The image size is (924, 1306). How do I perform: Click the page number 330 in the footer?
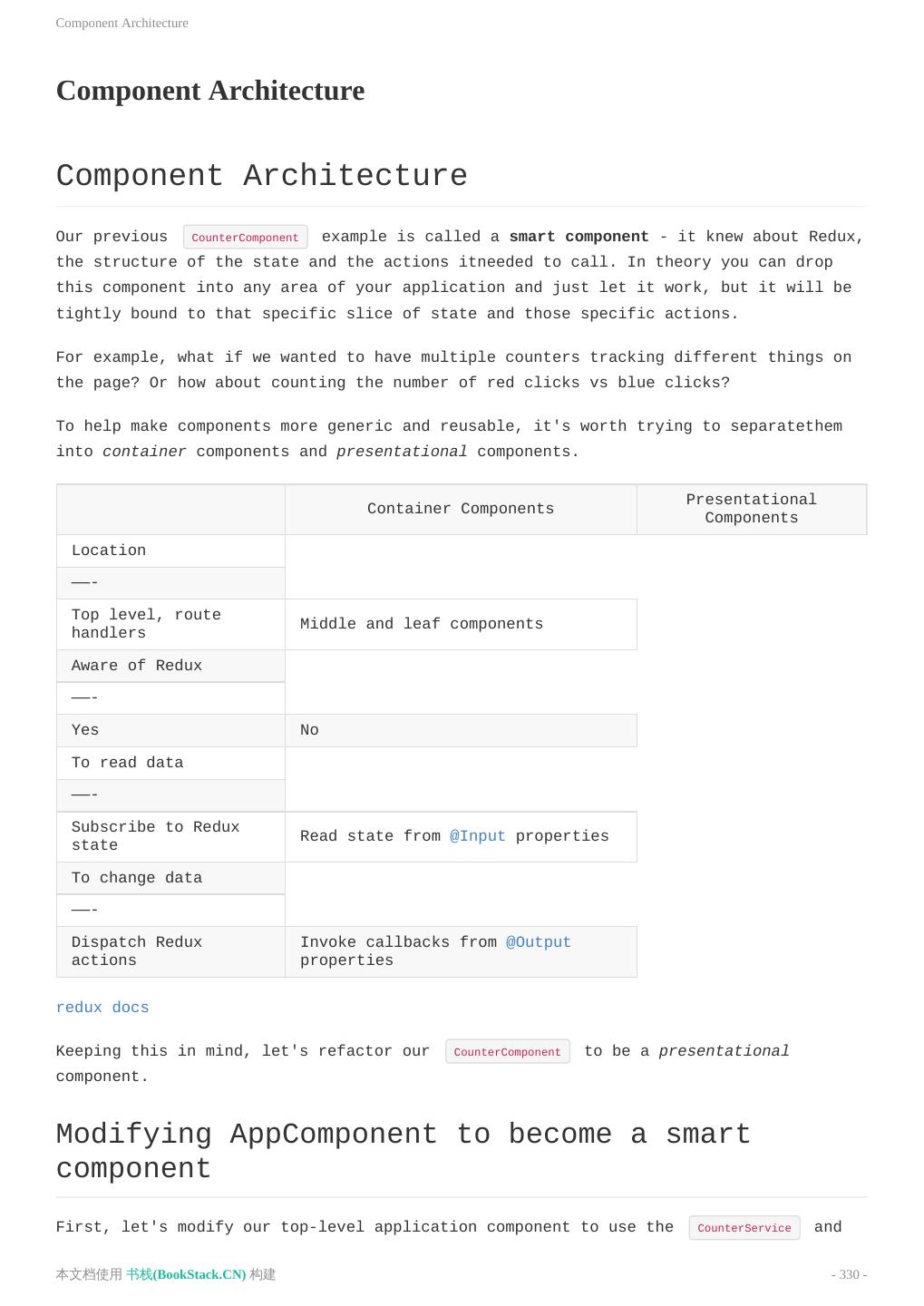849,1274
